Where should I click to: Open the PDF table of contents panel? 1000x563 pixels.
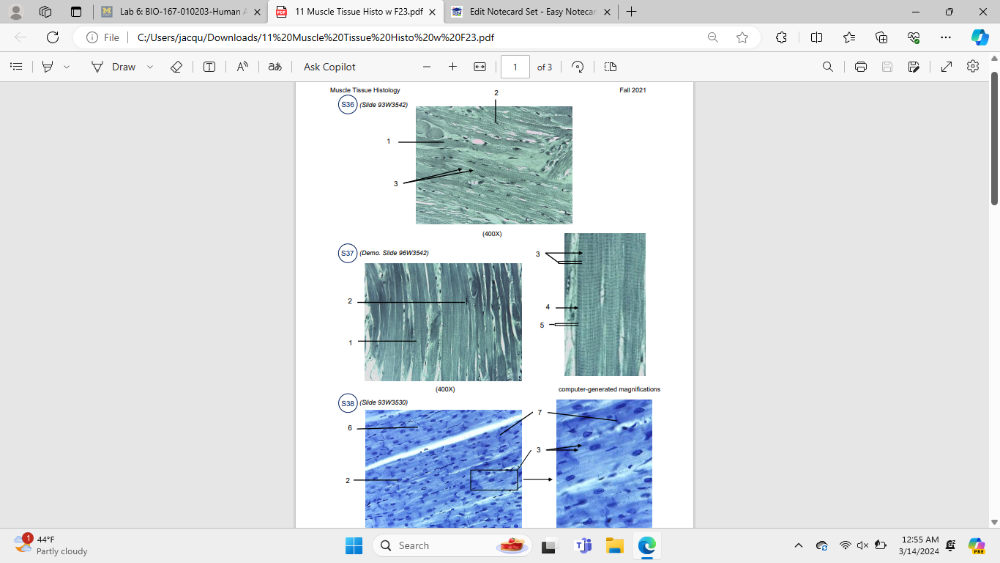[16, 67]
